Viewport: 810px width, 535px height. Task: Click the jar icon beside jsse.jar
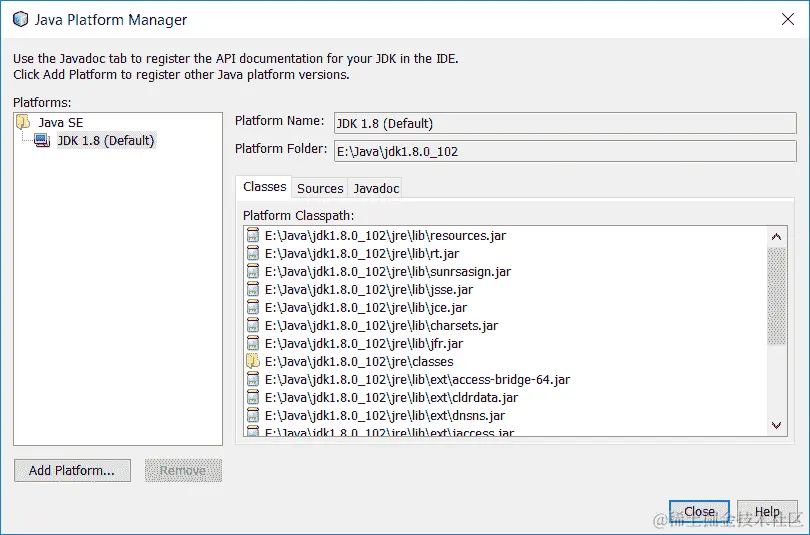(x=253, y=290)
